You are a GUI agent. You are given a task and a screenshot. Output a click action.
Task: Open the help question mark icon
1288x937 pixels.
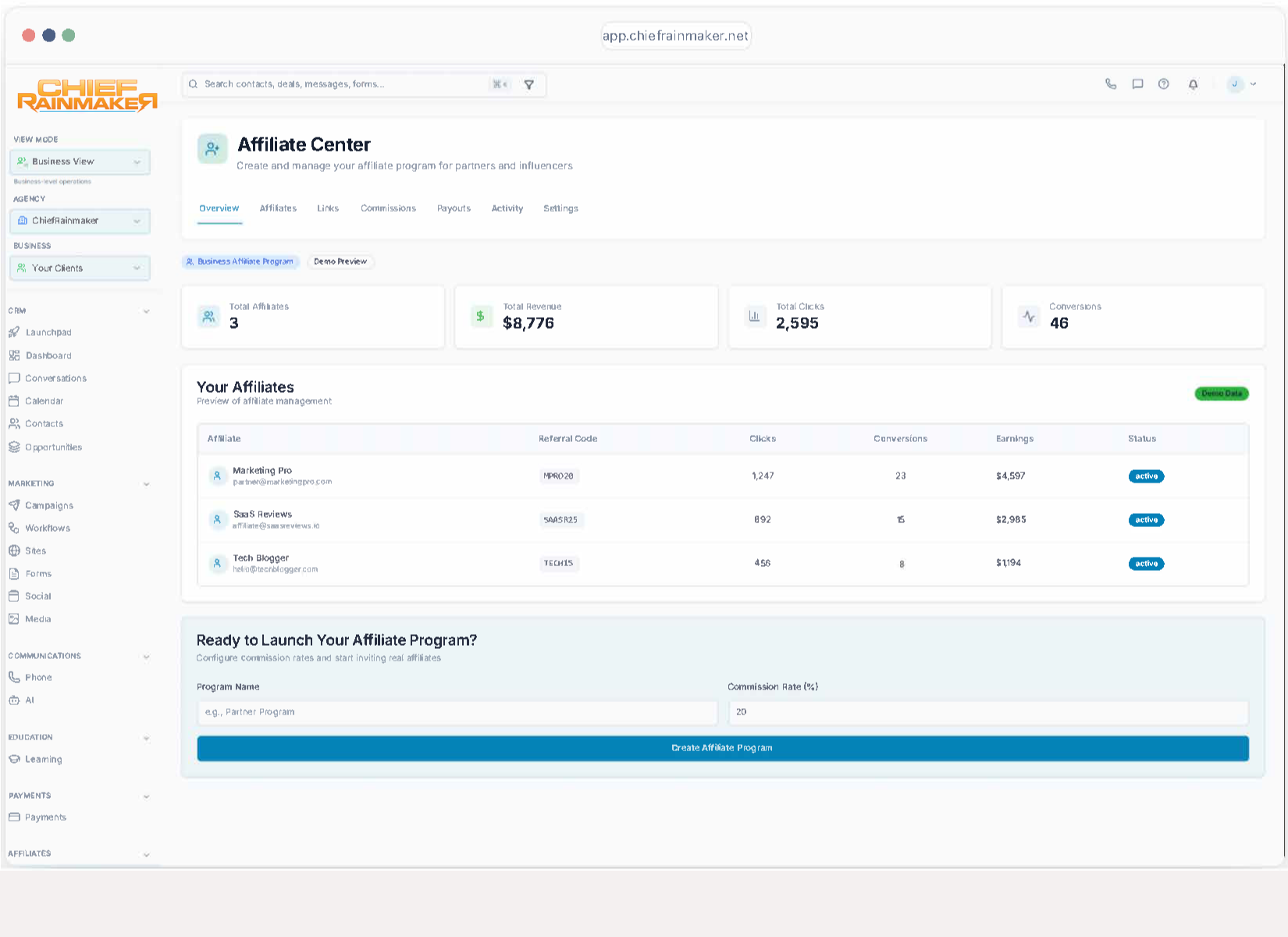click(x=1164, y=84)
